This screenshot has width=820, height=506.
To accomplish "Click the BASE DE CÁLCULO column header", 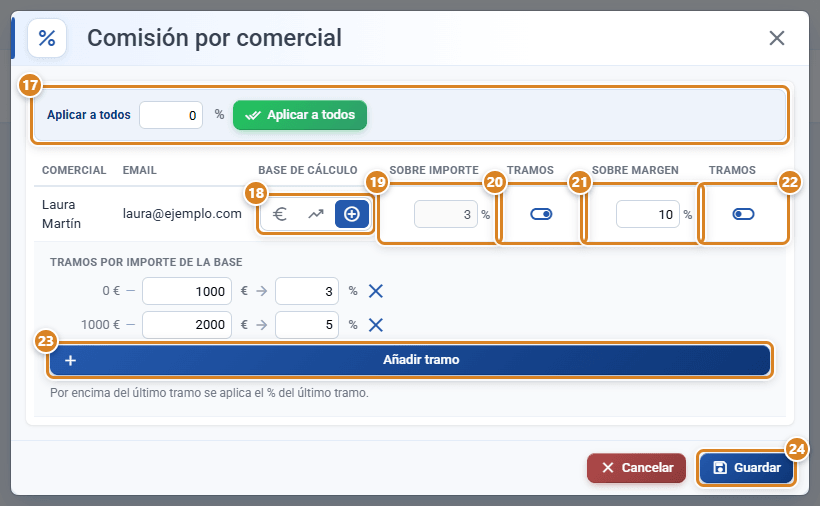I will pos(308,170).
